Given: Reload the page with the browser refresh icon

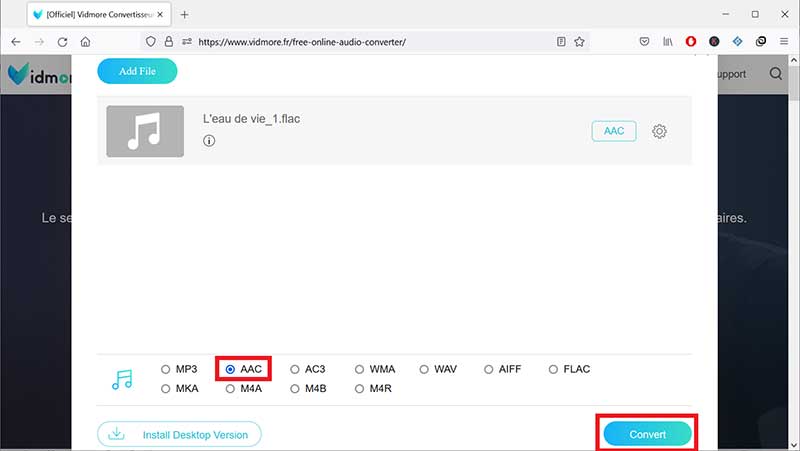Looking at the screenshot, I should coord(62,42).
